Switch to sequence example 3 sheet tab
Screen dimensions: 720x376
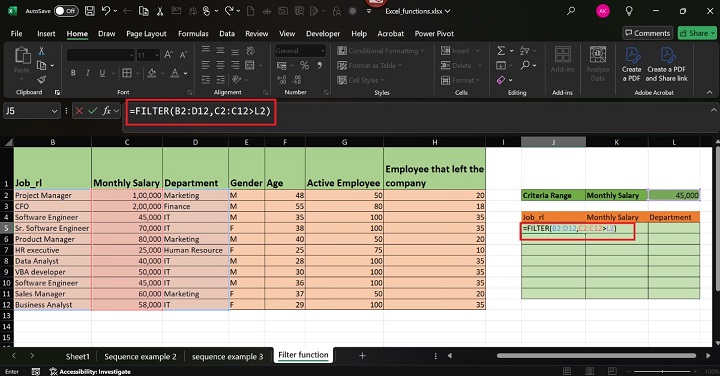coord(227,356)
